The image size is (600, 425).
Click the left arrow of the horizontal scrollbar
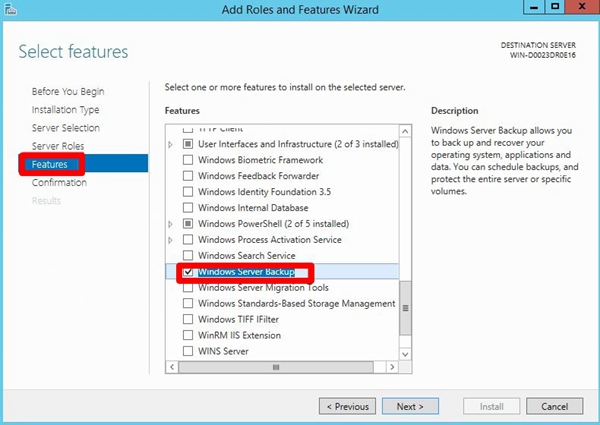(x=172, y=367)
